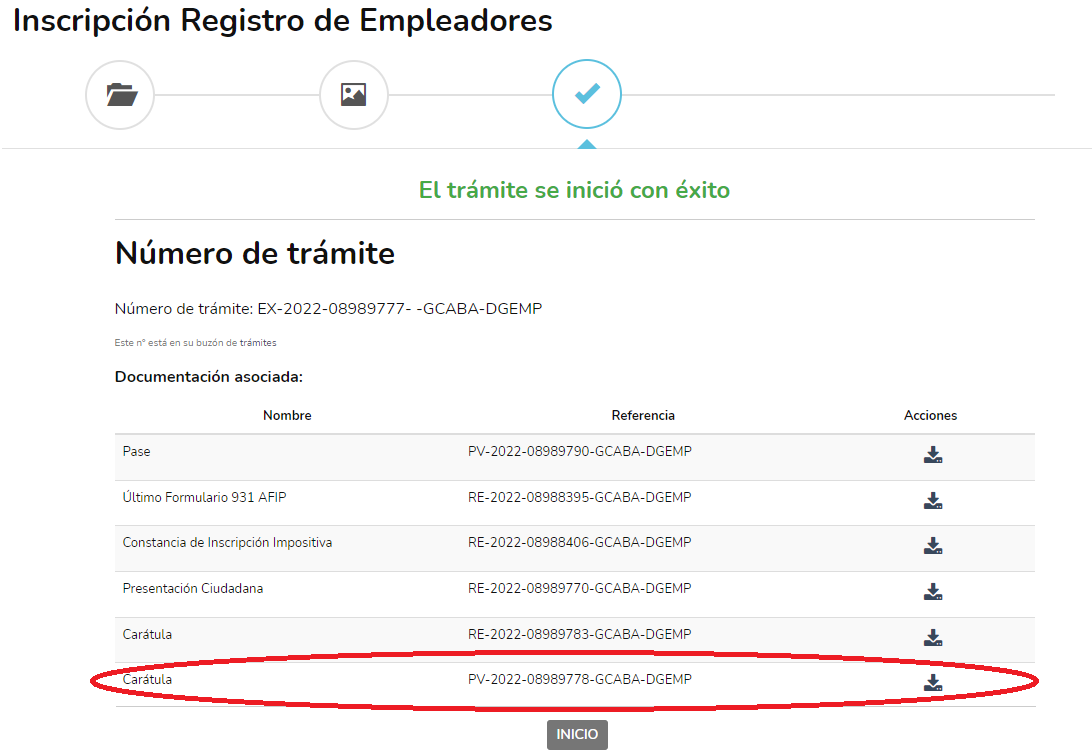Click the trámite number EX-2022-08989777 text
Image resolution: width=1092 pixels, height=756 pixels.
(x=399, y=309)
